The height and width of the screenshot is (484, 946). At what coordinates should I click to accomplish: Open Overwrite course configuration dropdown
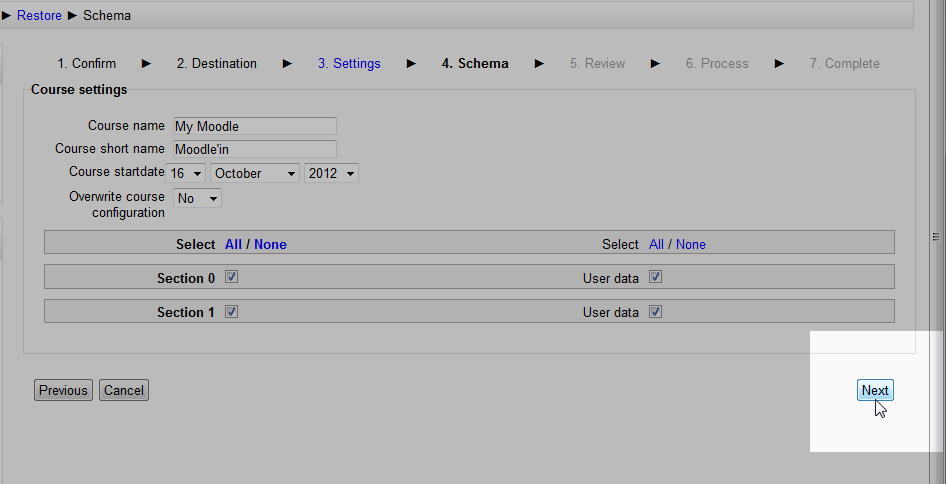click(197, 199)
